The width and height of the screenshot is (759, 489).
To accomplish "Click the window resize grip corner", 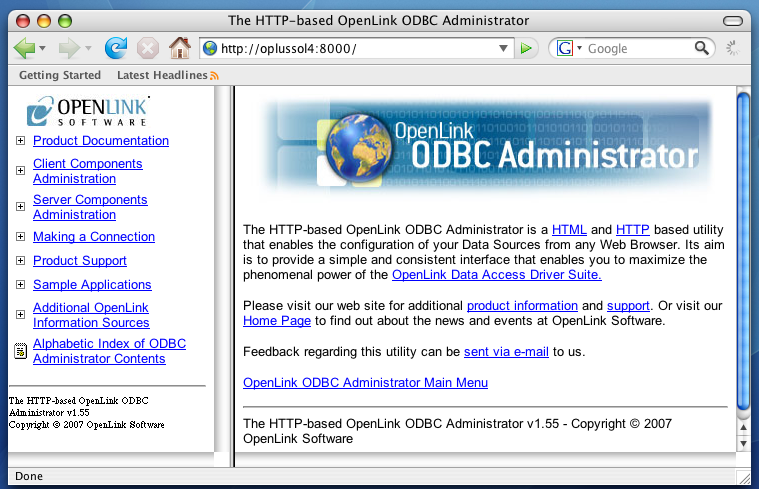I will pyautogui.click(x=744, y=478).
